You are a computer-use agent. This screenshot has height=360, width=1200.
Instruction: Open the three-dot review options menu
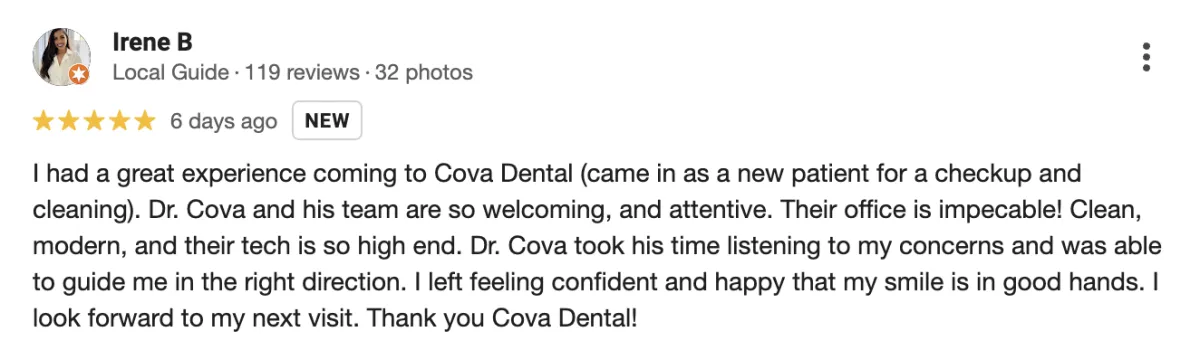point(1146,57)
